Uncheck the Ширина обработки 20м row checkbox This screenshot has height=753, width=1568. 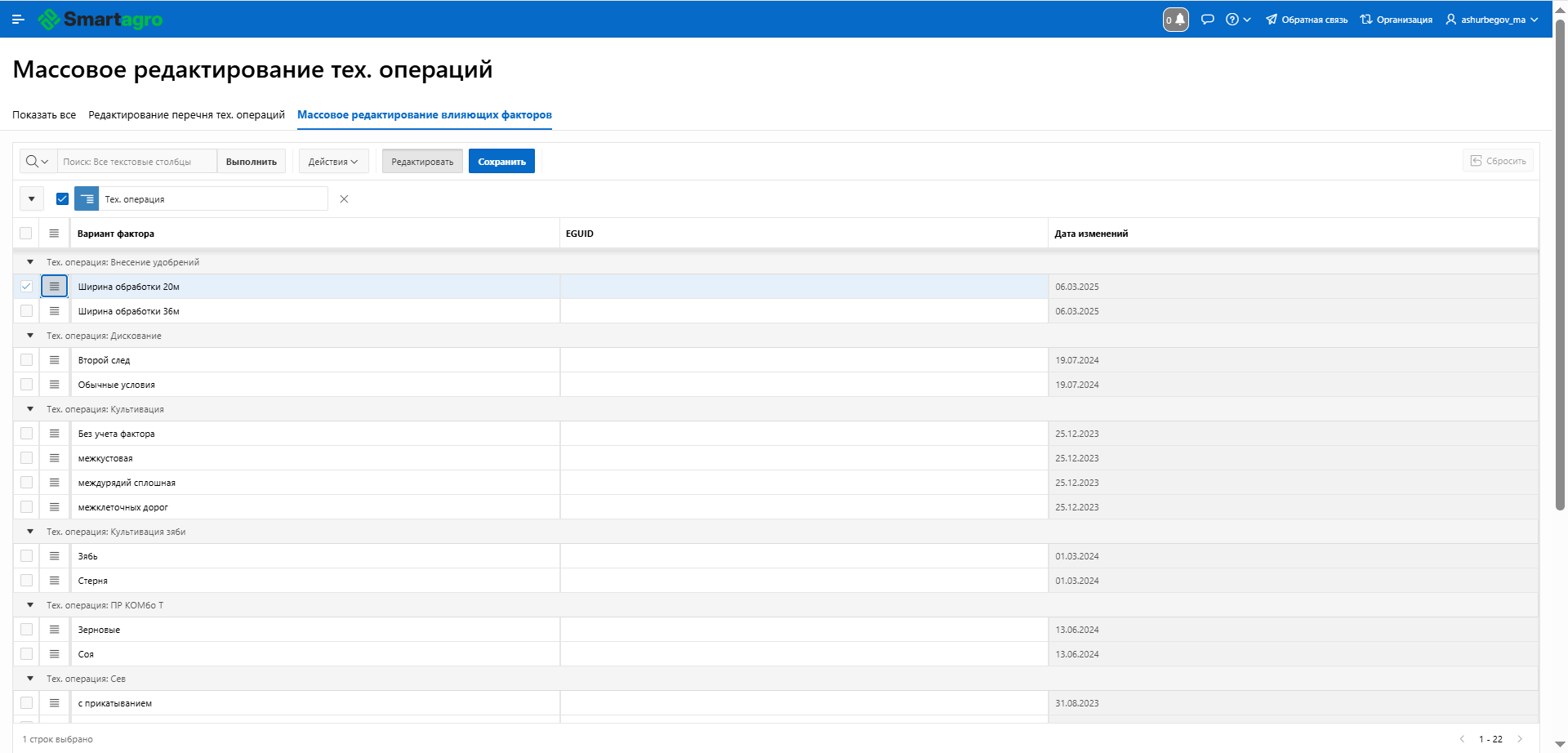(x=26, y=287)
